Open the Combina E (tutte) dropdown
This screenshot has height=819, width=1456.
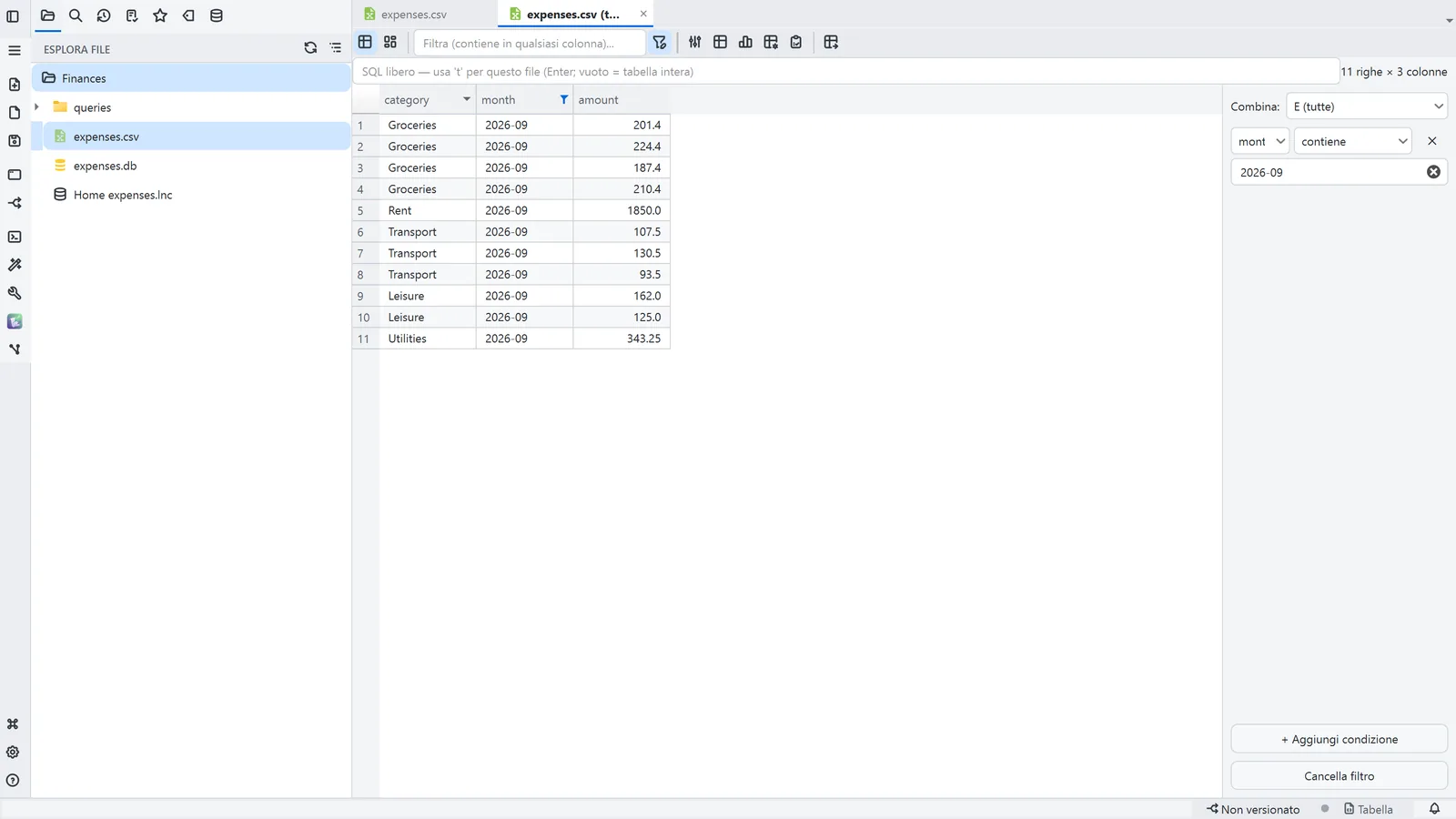click(x=1367, y=106)
